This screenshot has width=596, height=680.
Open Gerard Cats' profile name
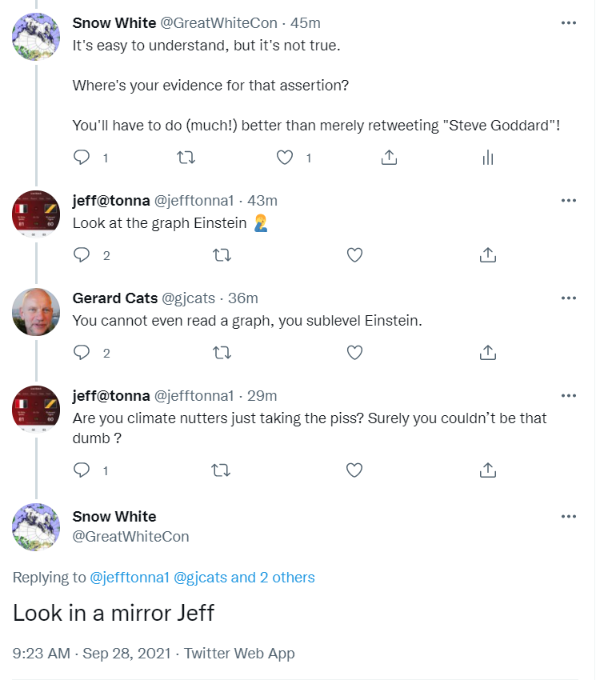(x=115, y=298)
